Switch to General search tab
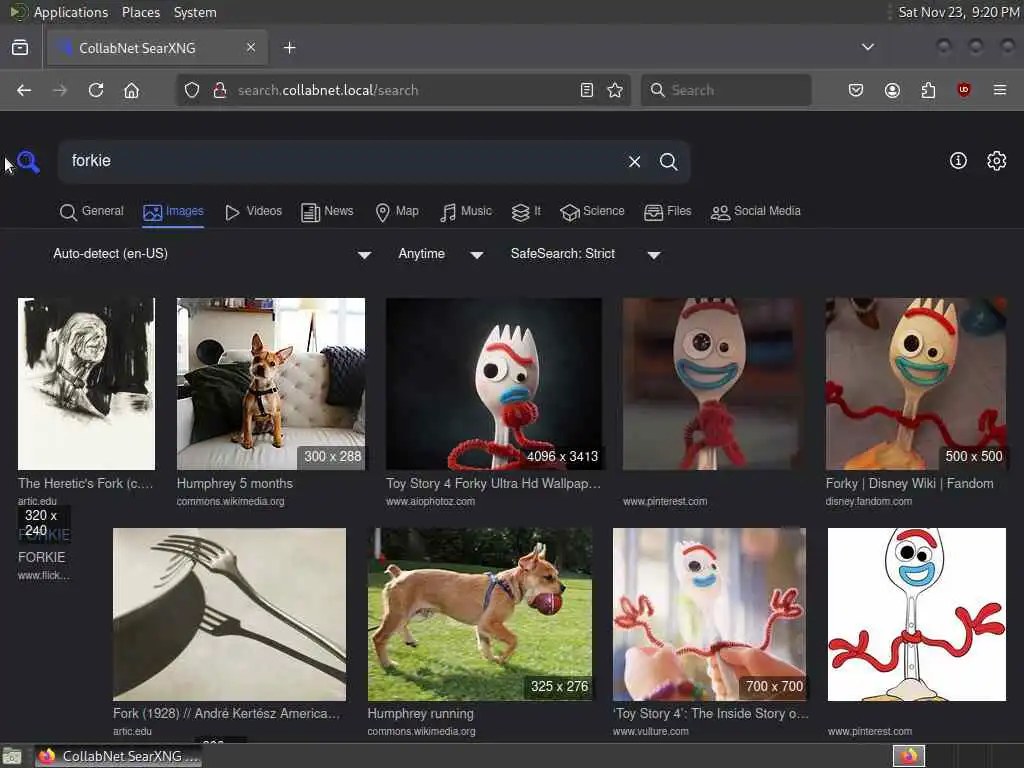Viewport: 1024px width, 768px height. pyautogui.click(x=91, y=212)
